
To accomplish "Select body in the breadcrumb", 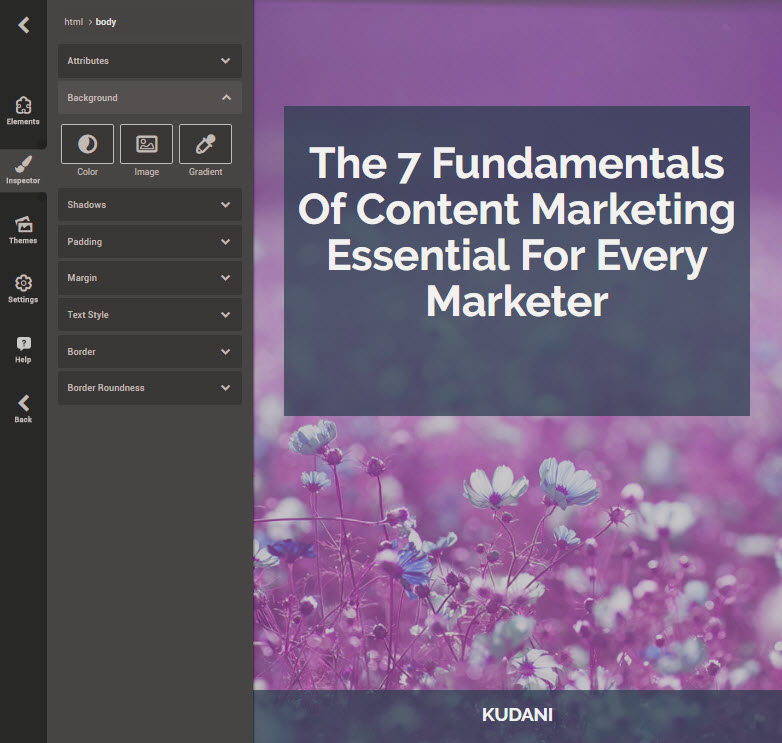I will [x=106, y=22].
